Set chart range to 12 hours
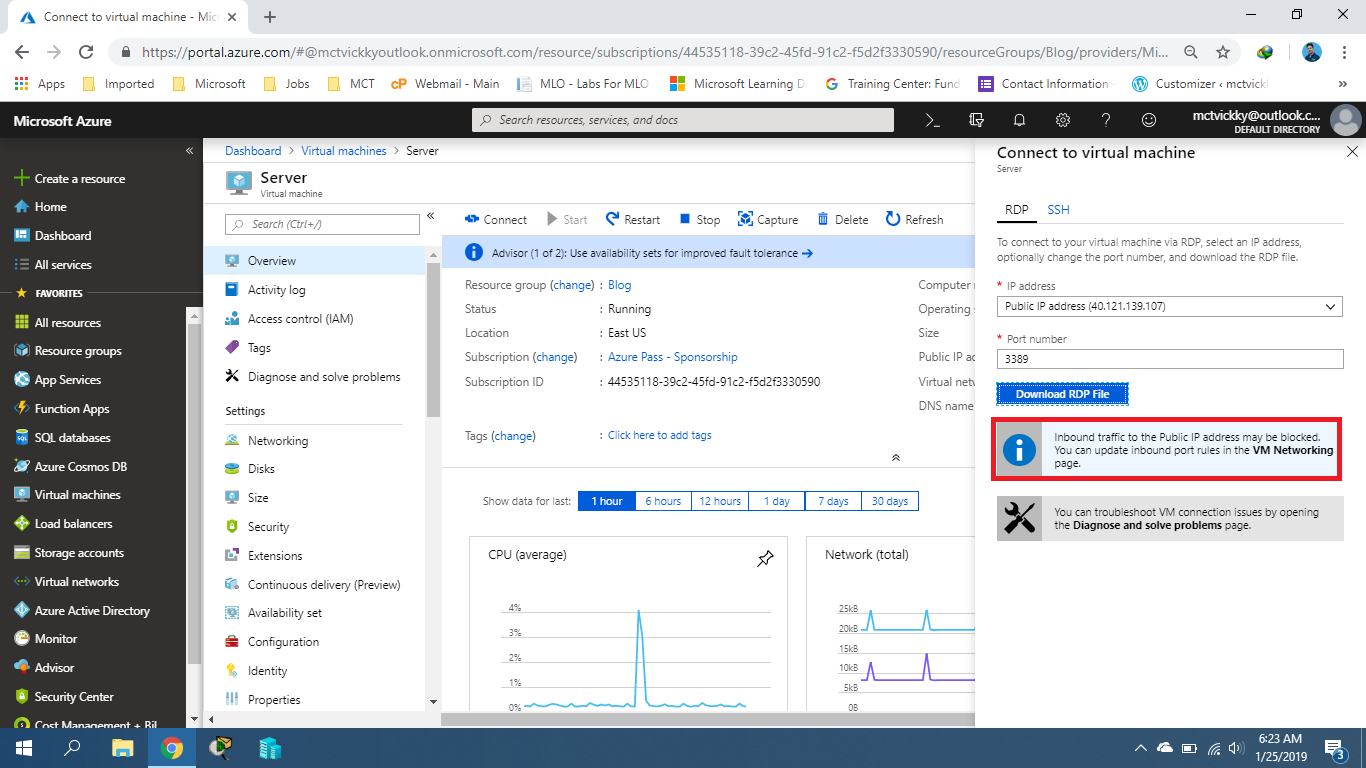1366x768 pixels. [720, 501]
